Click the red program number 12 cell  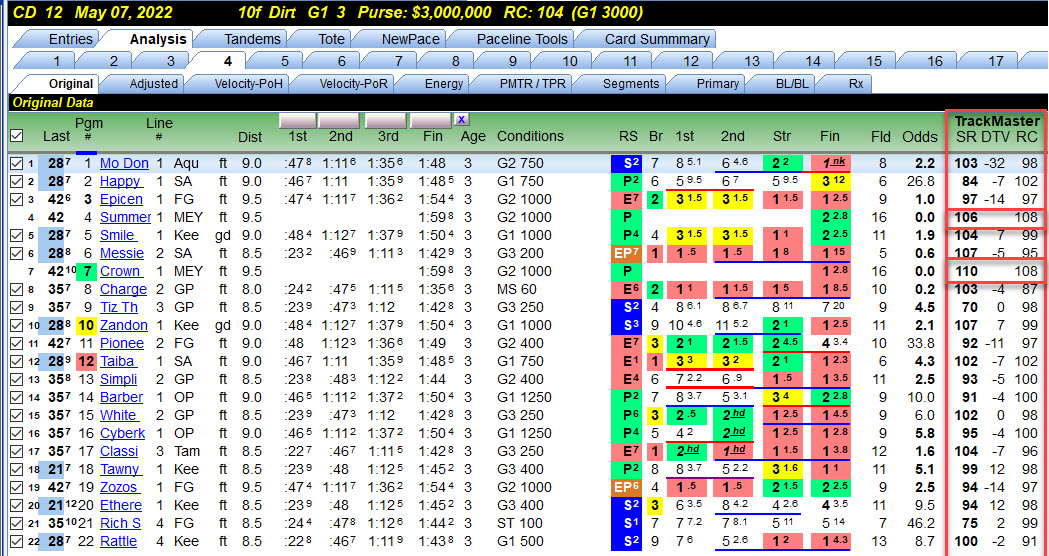pyautogui.click(x=86, y=362)
